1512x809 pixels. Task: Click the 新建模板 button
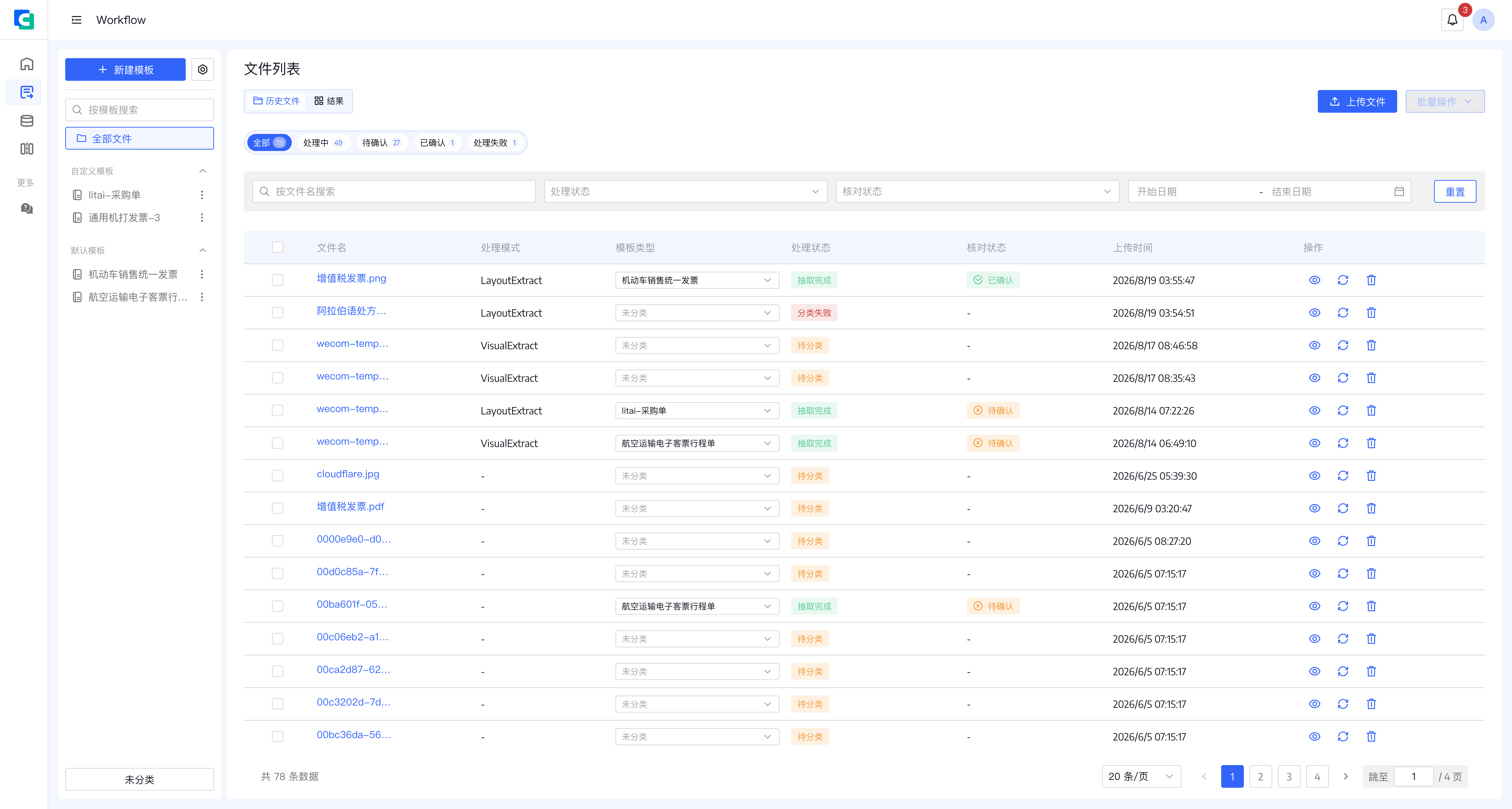[x=125, y=69]
